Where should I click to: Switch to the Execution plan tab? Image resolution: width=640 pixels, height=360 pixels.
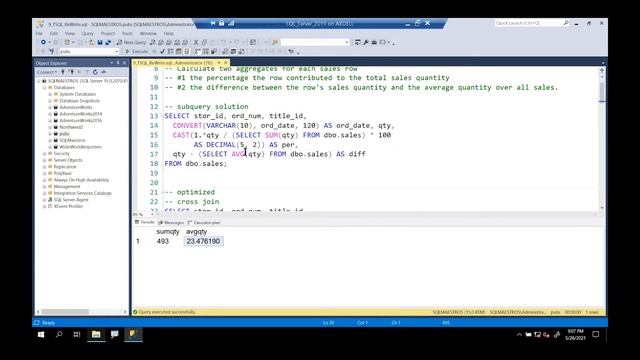click(204, 222)
